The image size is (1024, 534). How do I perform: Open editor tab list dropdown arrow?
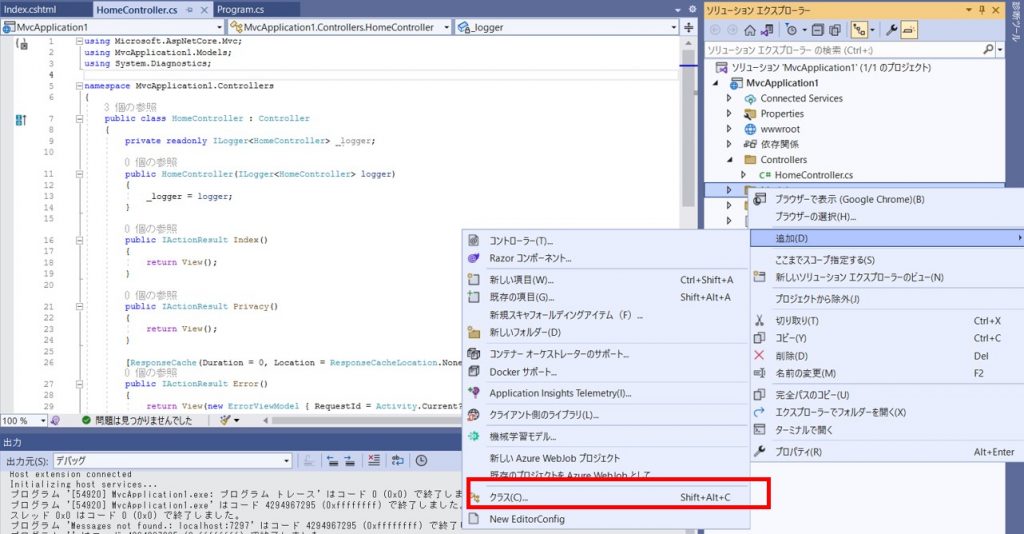[678, 10]
